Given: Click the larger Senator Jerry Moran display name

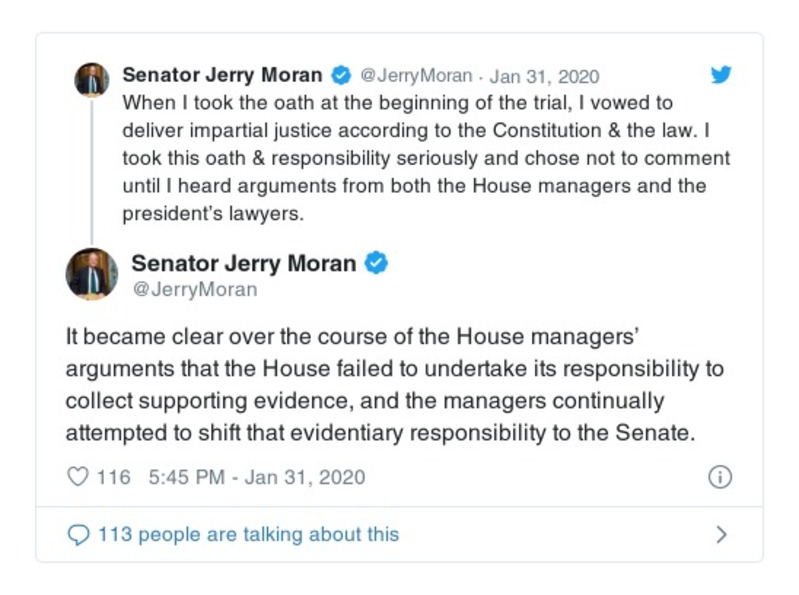Looking at the screenshot, I should click(x=243, y=264).
